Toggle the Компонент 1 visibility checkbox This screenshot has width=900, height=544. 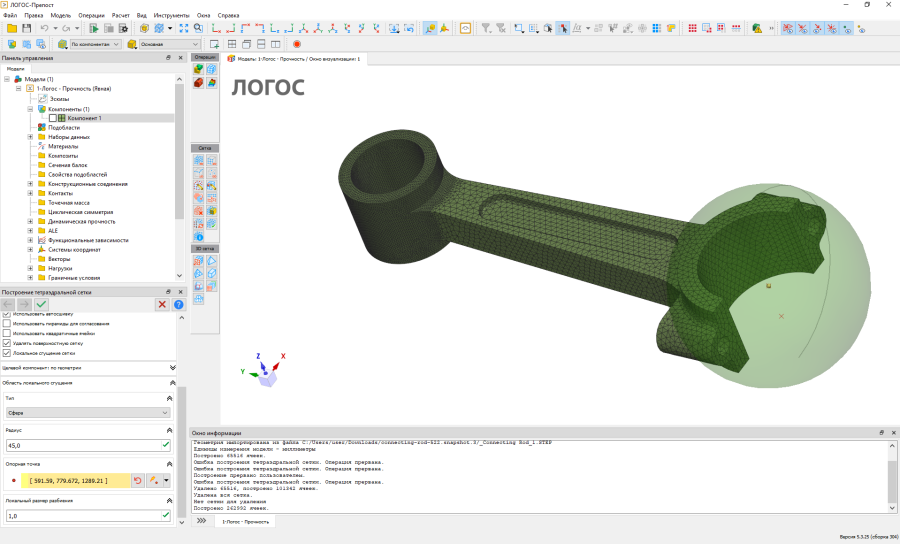click(x=53, y=118)
